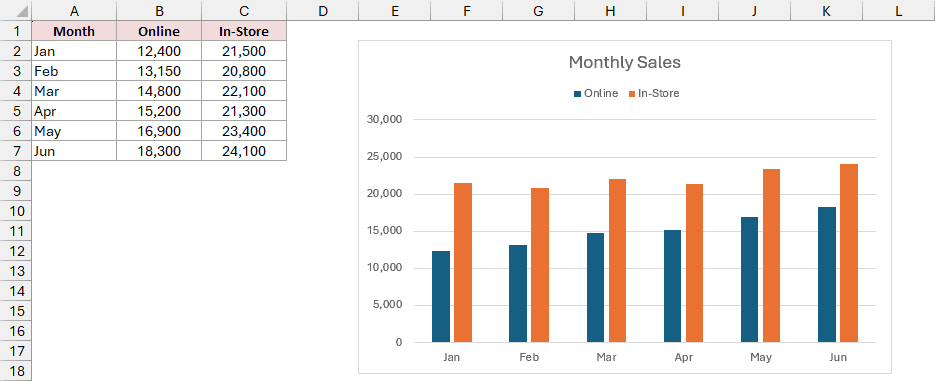
Task: Select column K header
Action: point(826,10)
